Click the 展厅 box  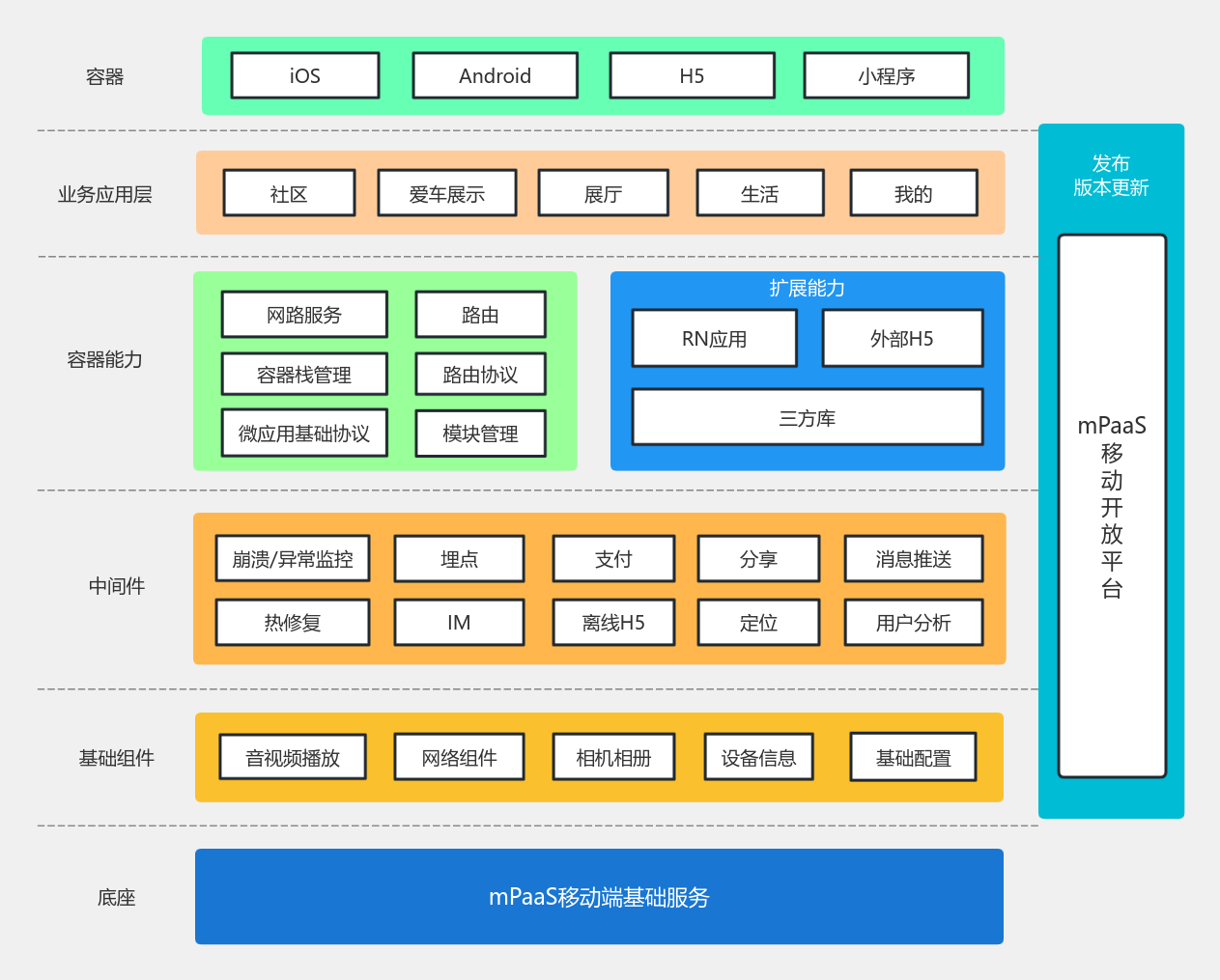tap(604, 193)
